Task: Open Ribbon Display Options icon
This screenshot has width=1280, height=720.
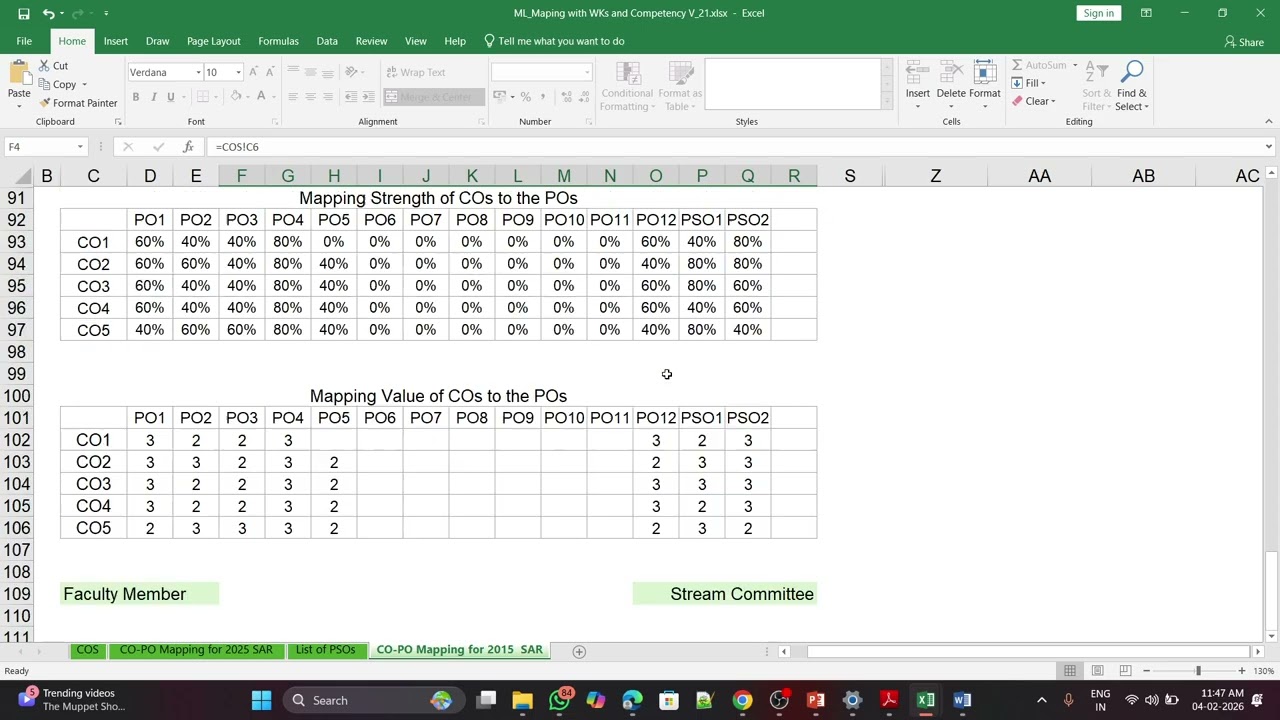Action: point(1146,13)
